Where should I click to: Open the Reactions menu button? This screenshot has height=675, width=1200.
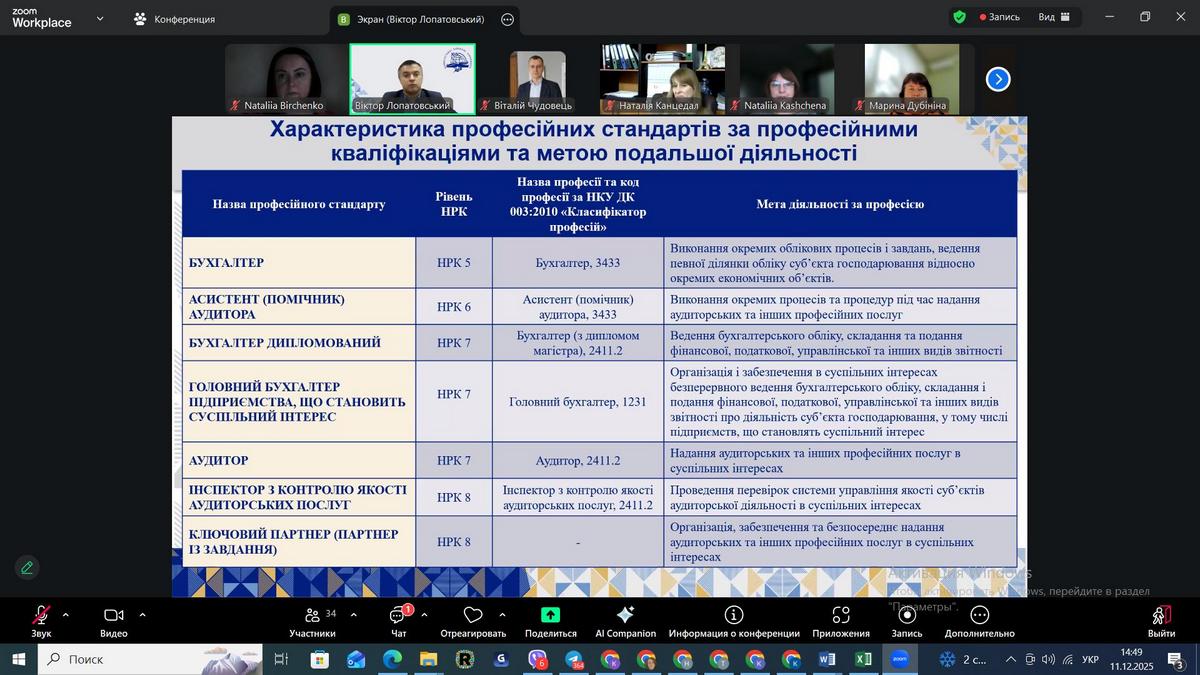tap(473, 620)
